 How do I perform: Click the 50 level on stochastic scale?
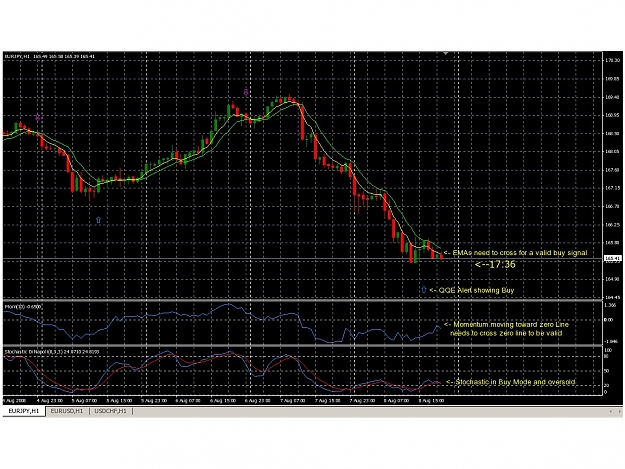(x=607, y=371)
